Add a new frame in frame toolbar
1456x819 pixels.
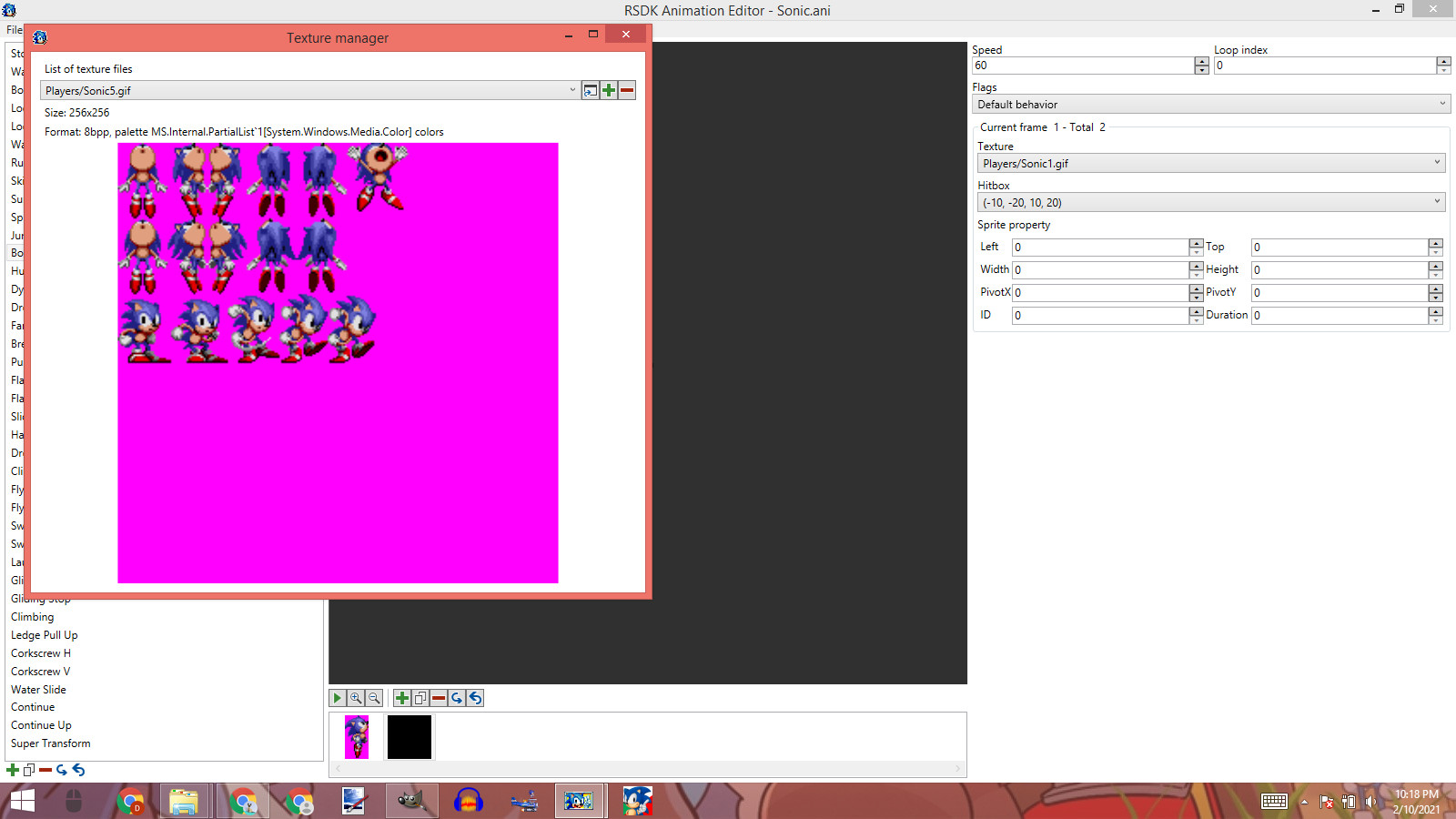click(x=402, y=698)
